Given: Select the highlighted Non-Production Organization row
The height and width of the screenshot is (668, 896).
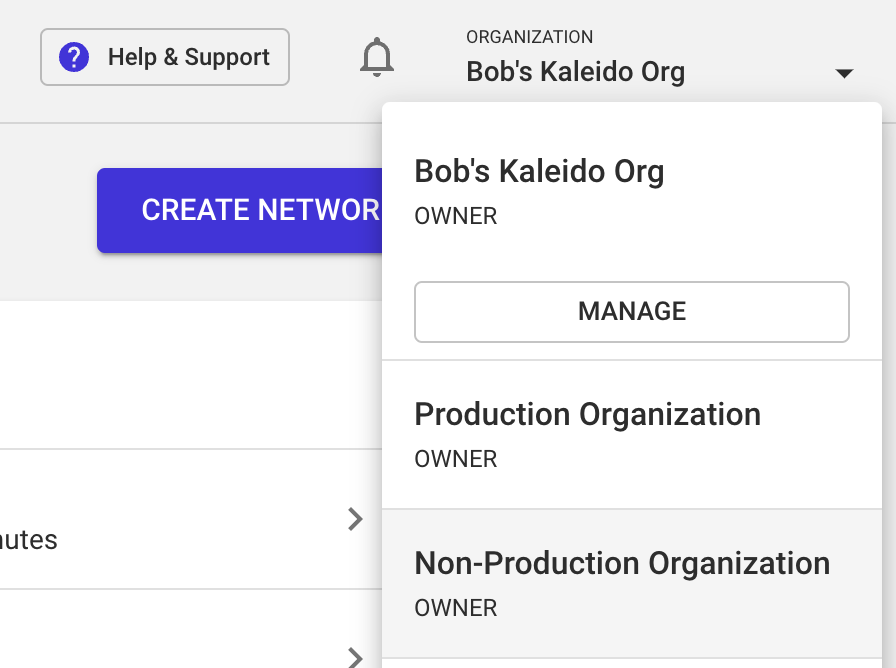Looking at the screenshot, I should coord(622,563).
